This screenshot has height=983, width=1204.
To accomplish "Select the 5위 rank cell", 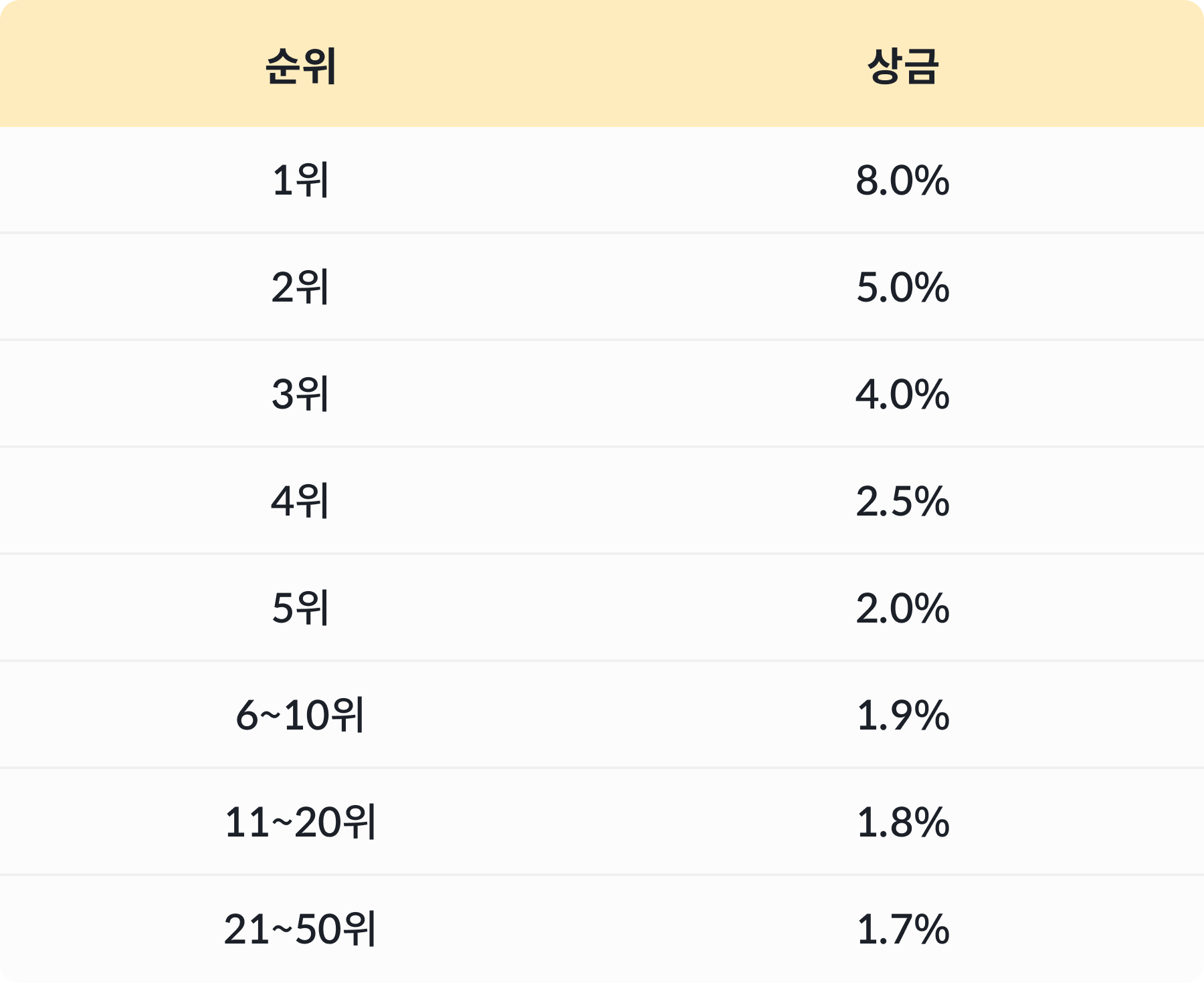I will [301, 609].
